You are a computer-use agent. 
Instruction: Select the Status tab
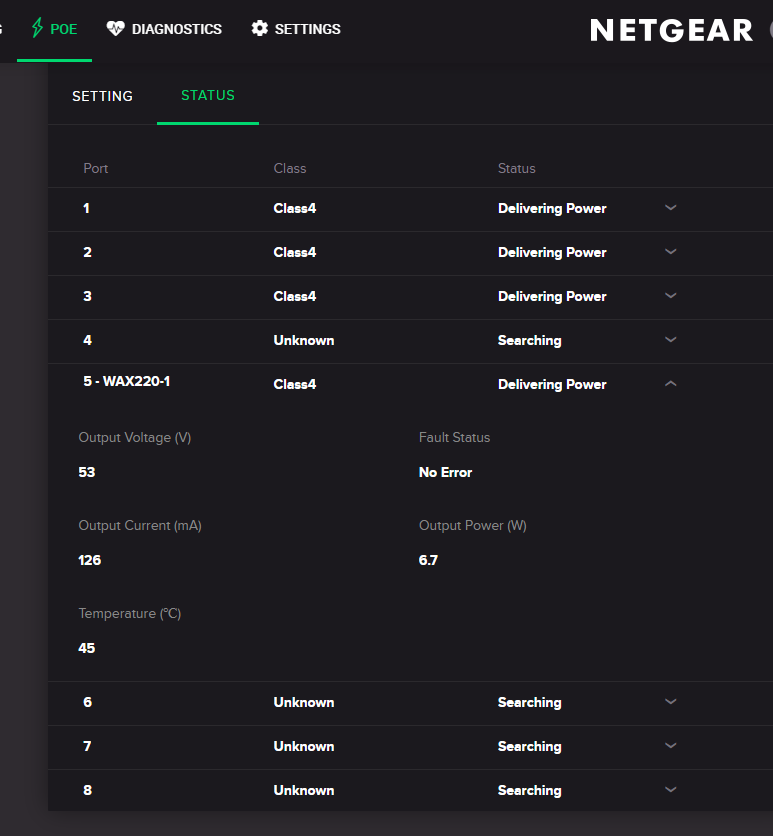tap(208, 95)
